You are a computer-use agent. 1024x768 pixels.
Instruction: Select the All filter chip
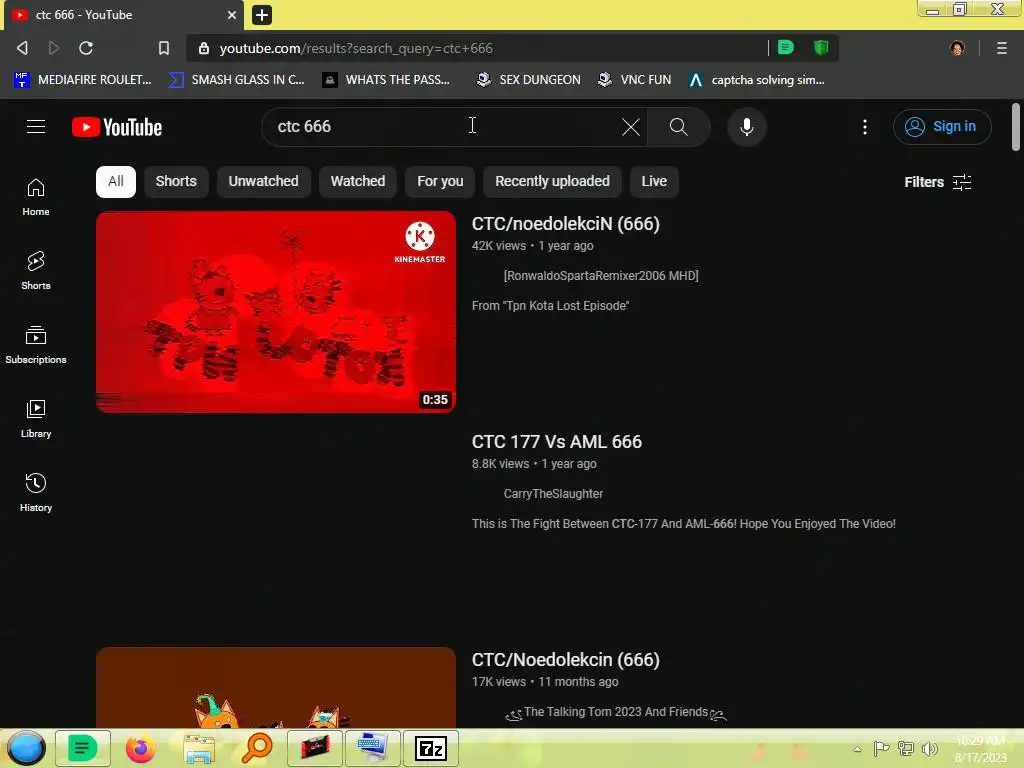click(x=116, y=182)
